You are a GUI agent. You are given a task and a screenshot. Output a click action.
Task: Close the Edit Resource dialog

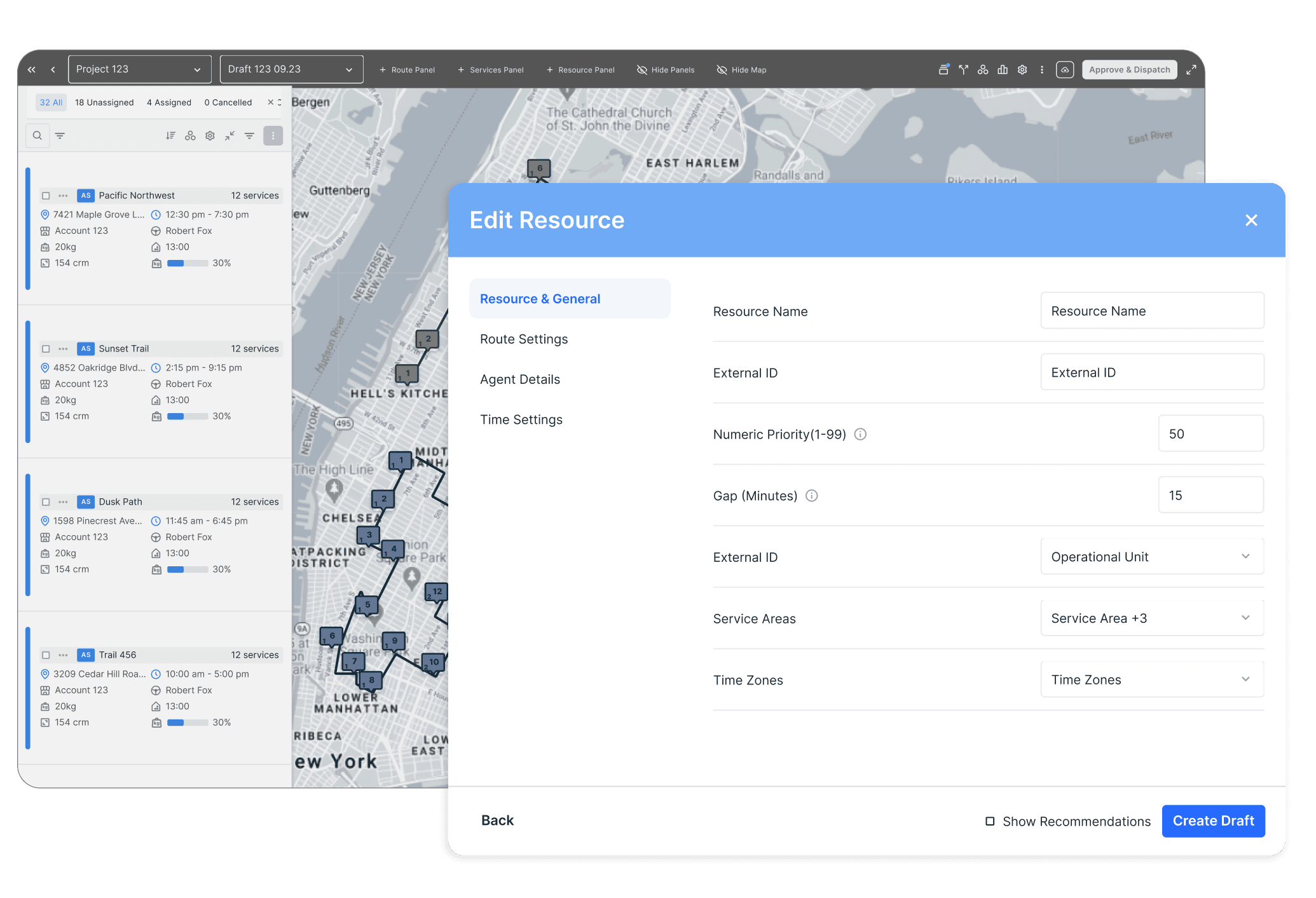pyautogui.click(x=1251, y=220)
